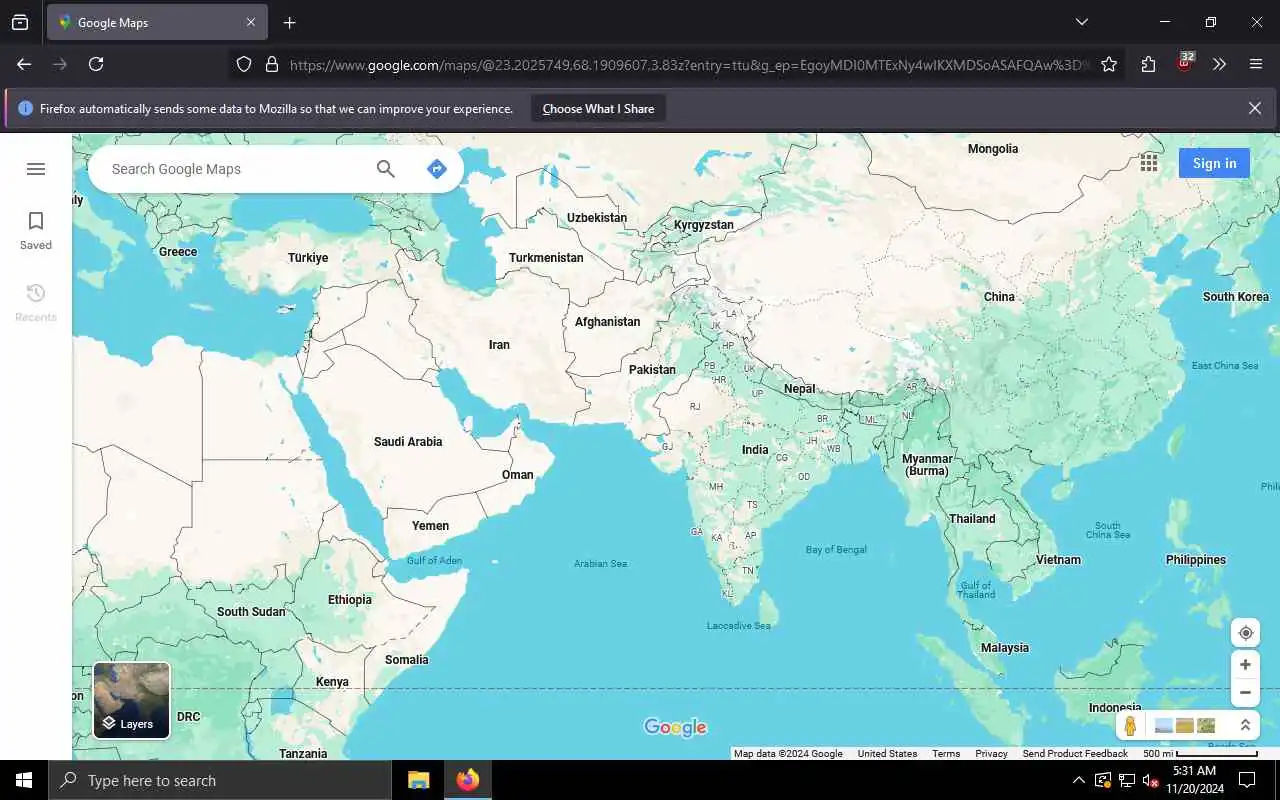Zoom in on the map
The image size is (1280, 800).
click(x=1245, y=665)
